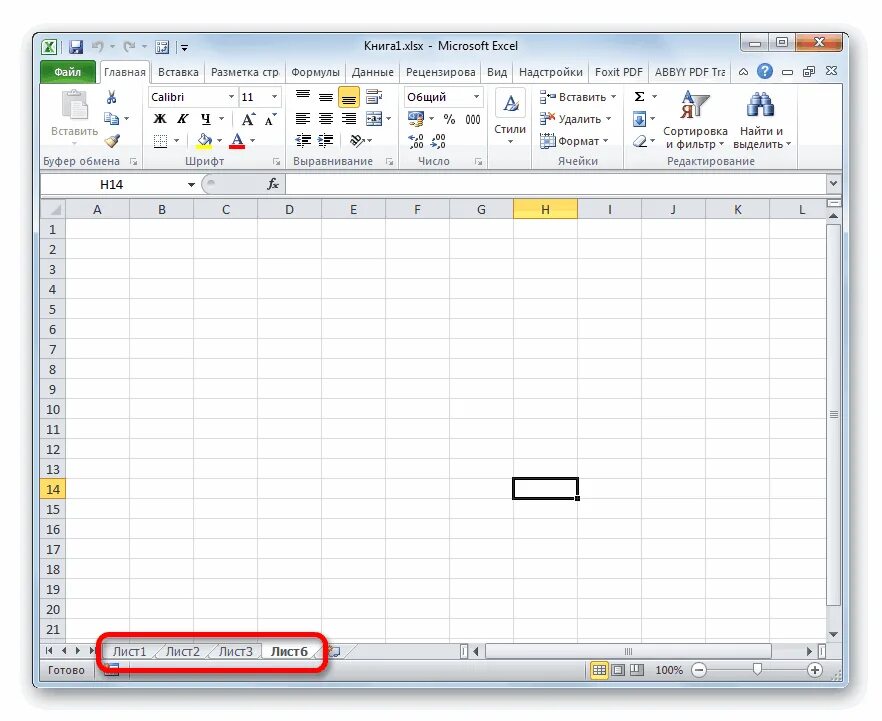Click the font color A icon
The image size is (882, 721).
[237, 141]
